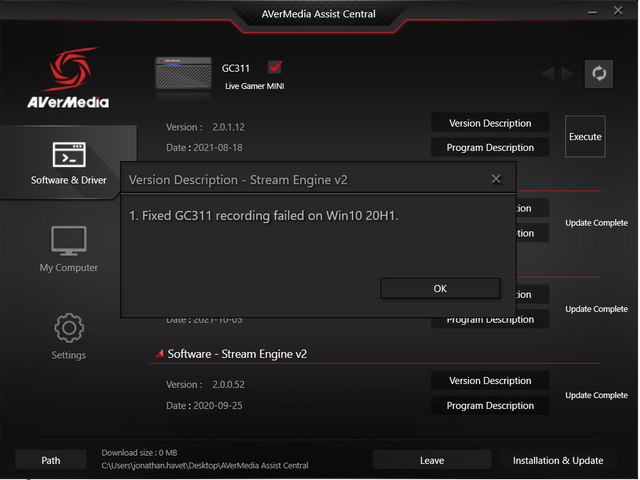Click the 'Download size : 0 MB' text
Screen dimensions: 640x480
140,453
